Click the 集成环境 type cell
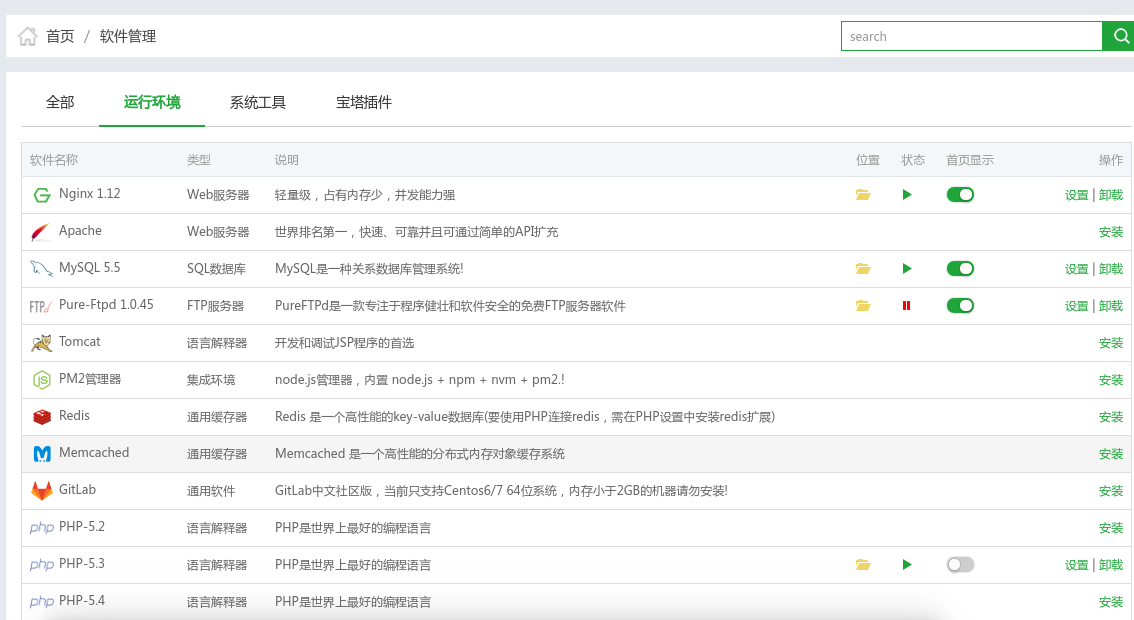The width and height of the screenshot is (1134, 620). pyautogui.click(x=211, y=380)
